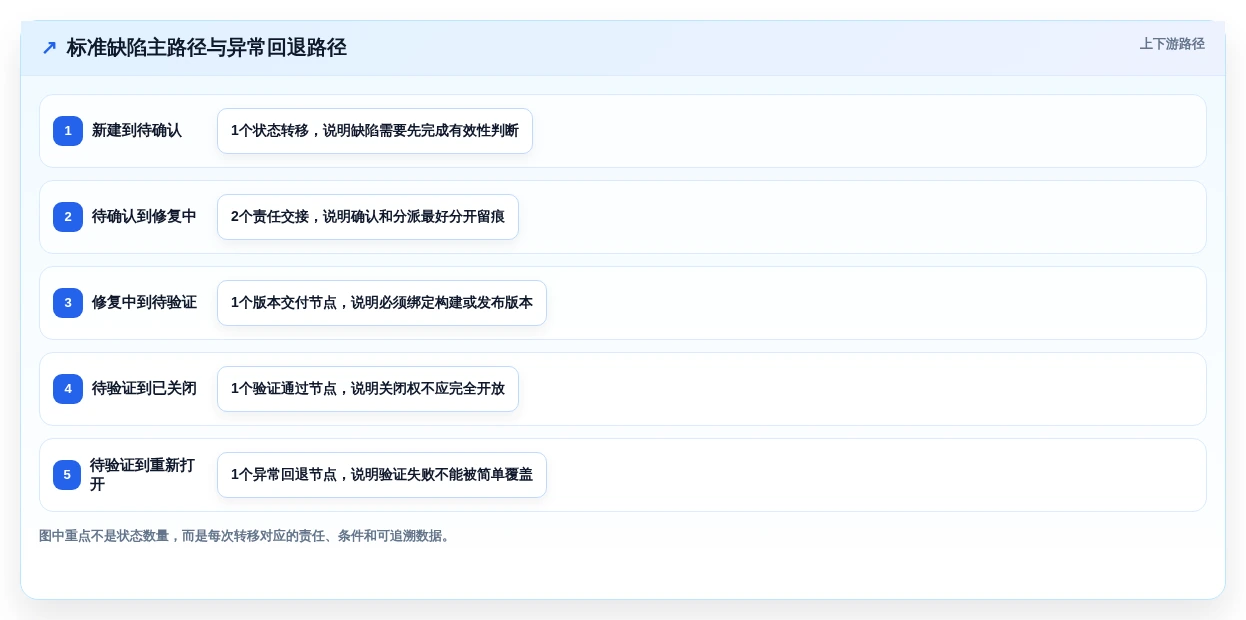
Task: Click the chip 1个版本交付节点，说明必须绑定构建或发布版本
Action: [382, 303]
